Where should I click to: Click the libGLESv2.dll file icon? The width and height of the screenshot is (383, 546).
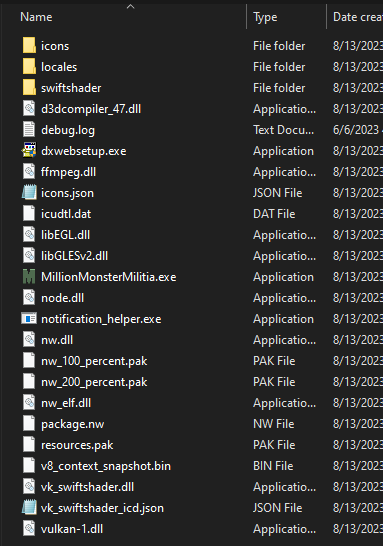coord(29,256)
